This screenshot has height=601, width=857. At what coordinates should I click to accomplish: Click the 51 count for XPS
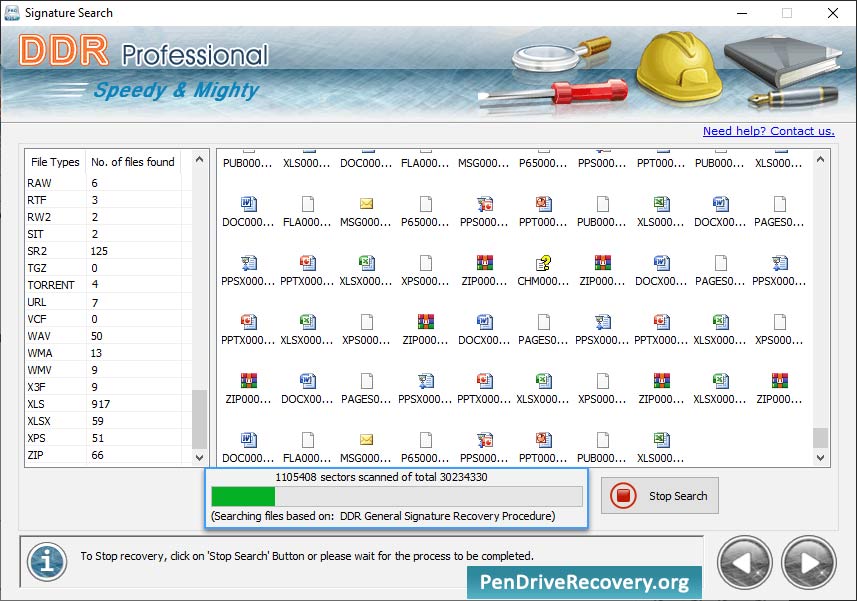[x=97, y=438]
